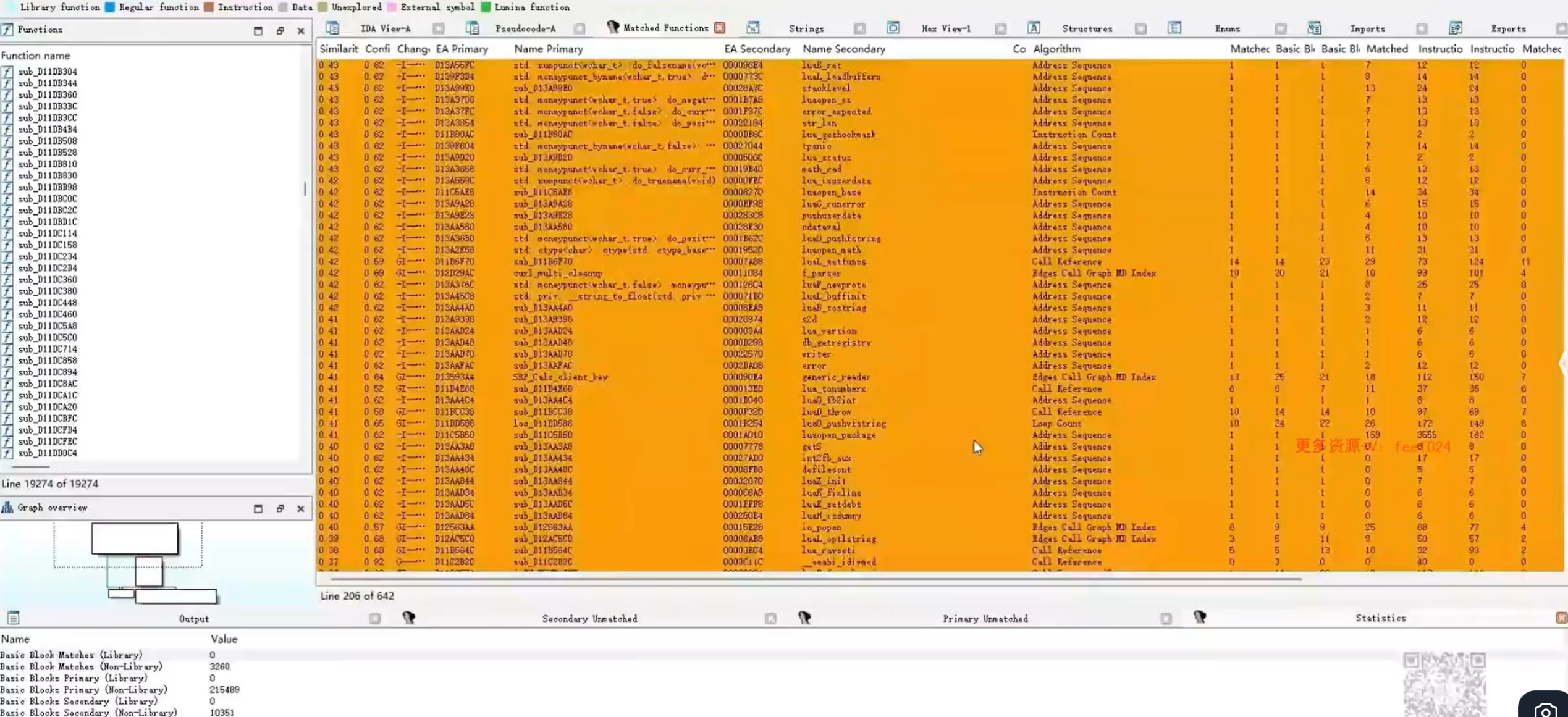Sort by Algorithm column header
Viewport: 1568px width, 717px height.
(1056, 49)
